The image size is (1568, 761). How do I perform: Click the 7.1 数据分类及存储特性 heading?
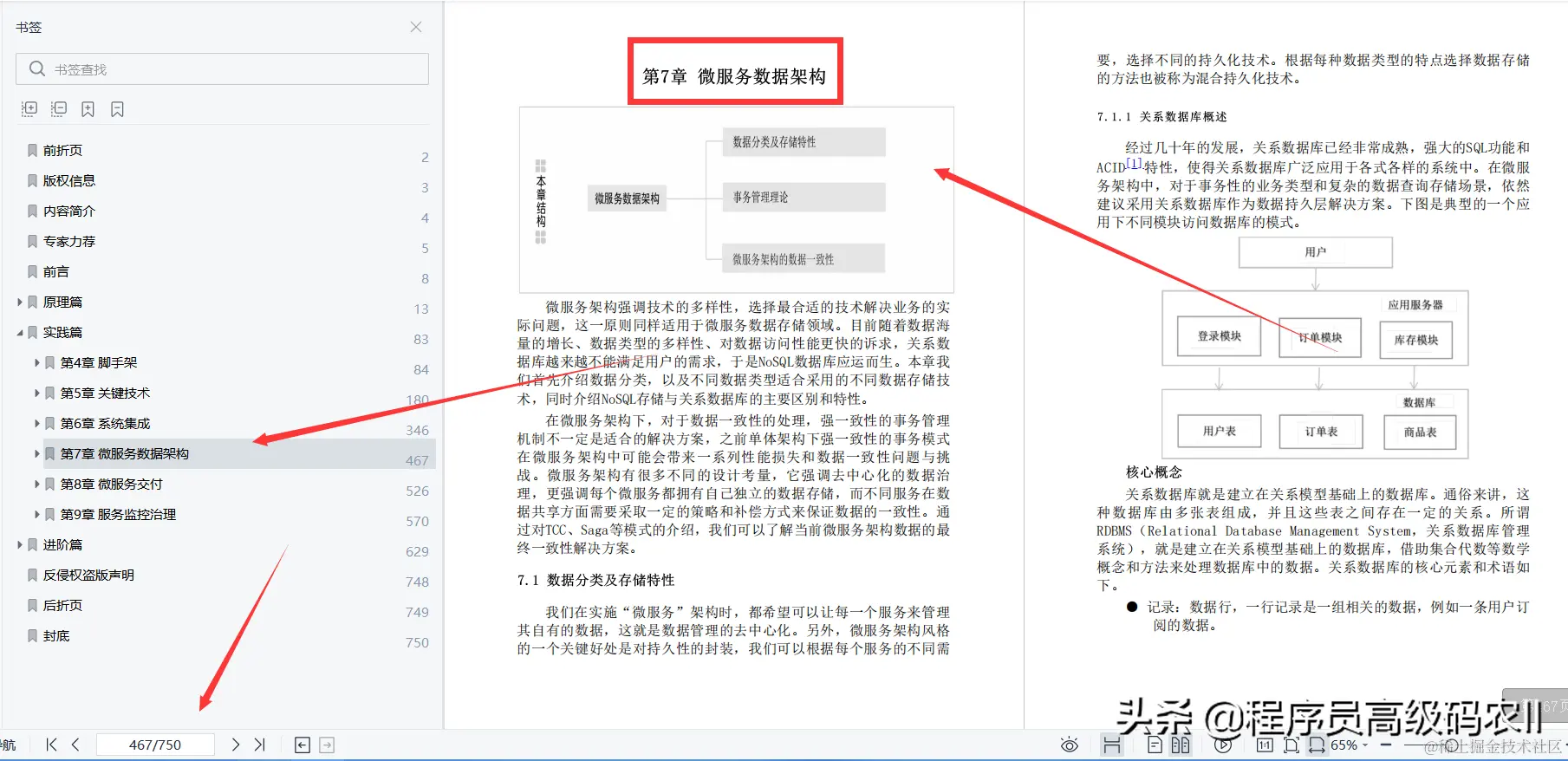coord(595,580)
